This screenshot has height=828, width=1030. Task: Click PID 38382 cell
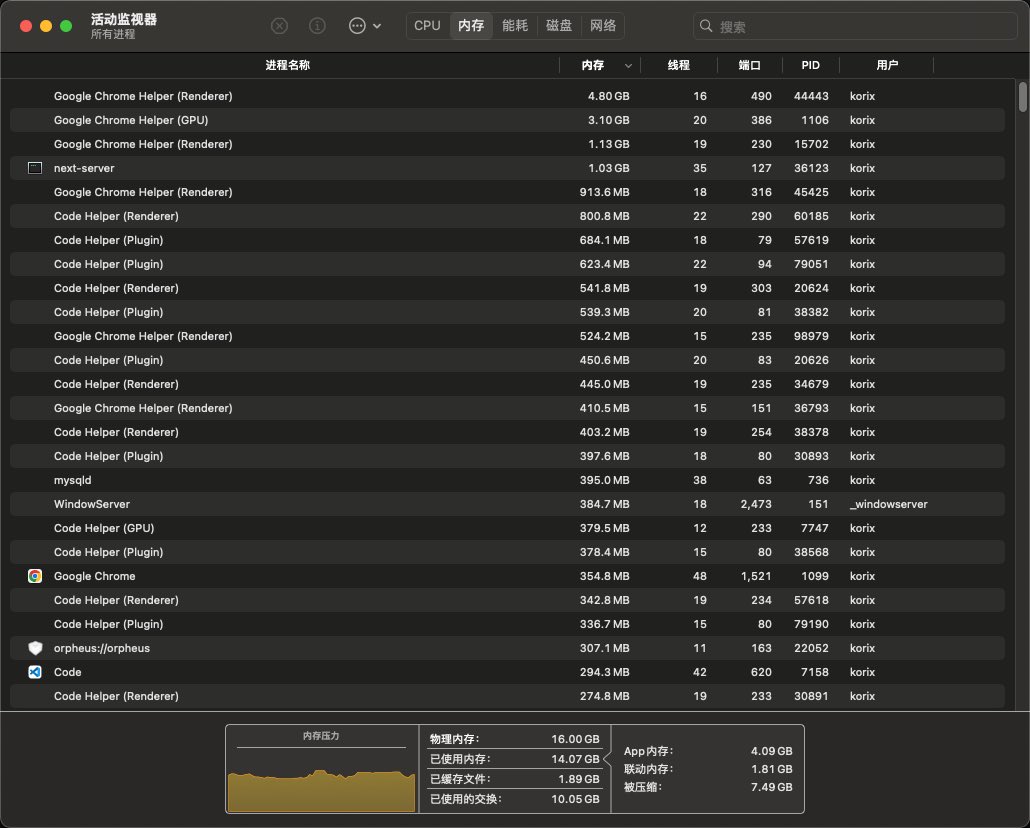(x=811, y=312)
